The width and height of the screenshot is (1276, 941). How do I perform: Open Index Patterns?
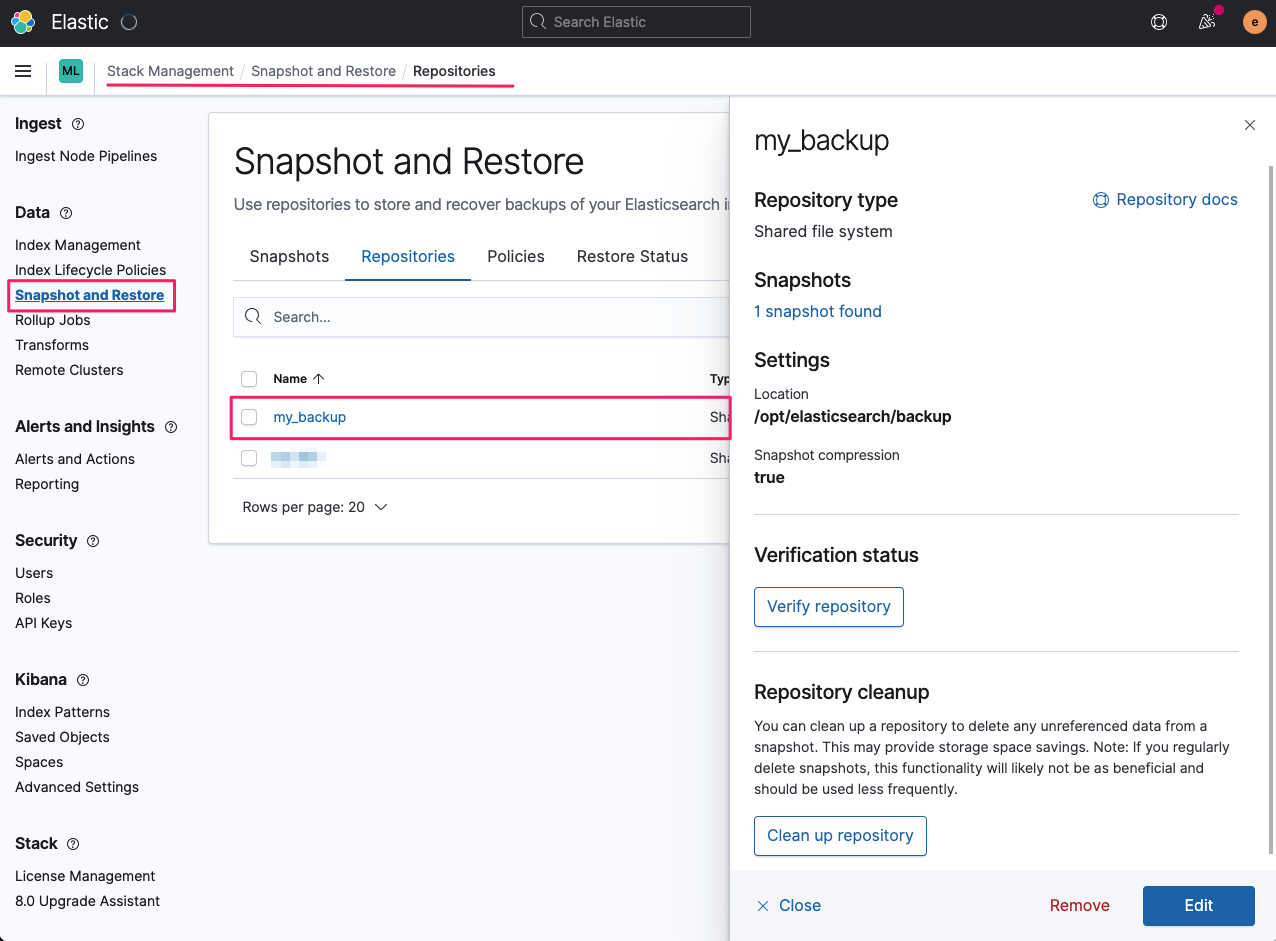pyautogui.click(x=62, y=712)
